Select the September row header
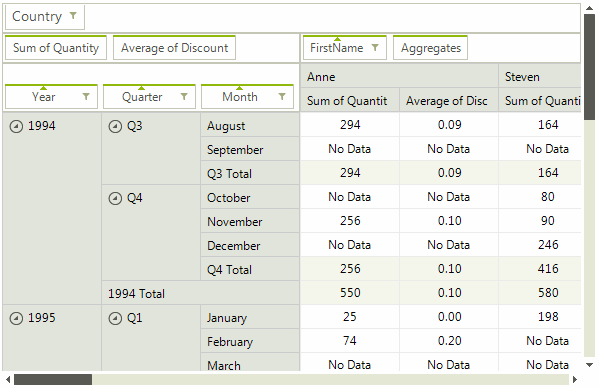This screenshot has height=388, width=599. click(x=250, y=149)
